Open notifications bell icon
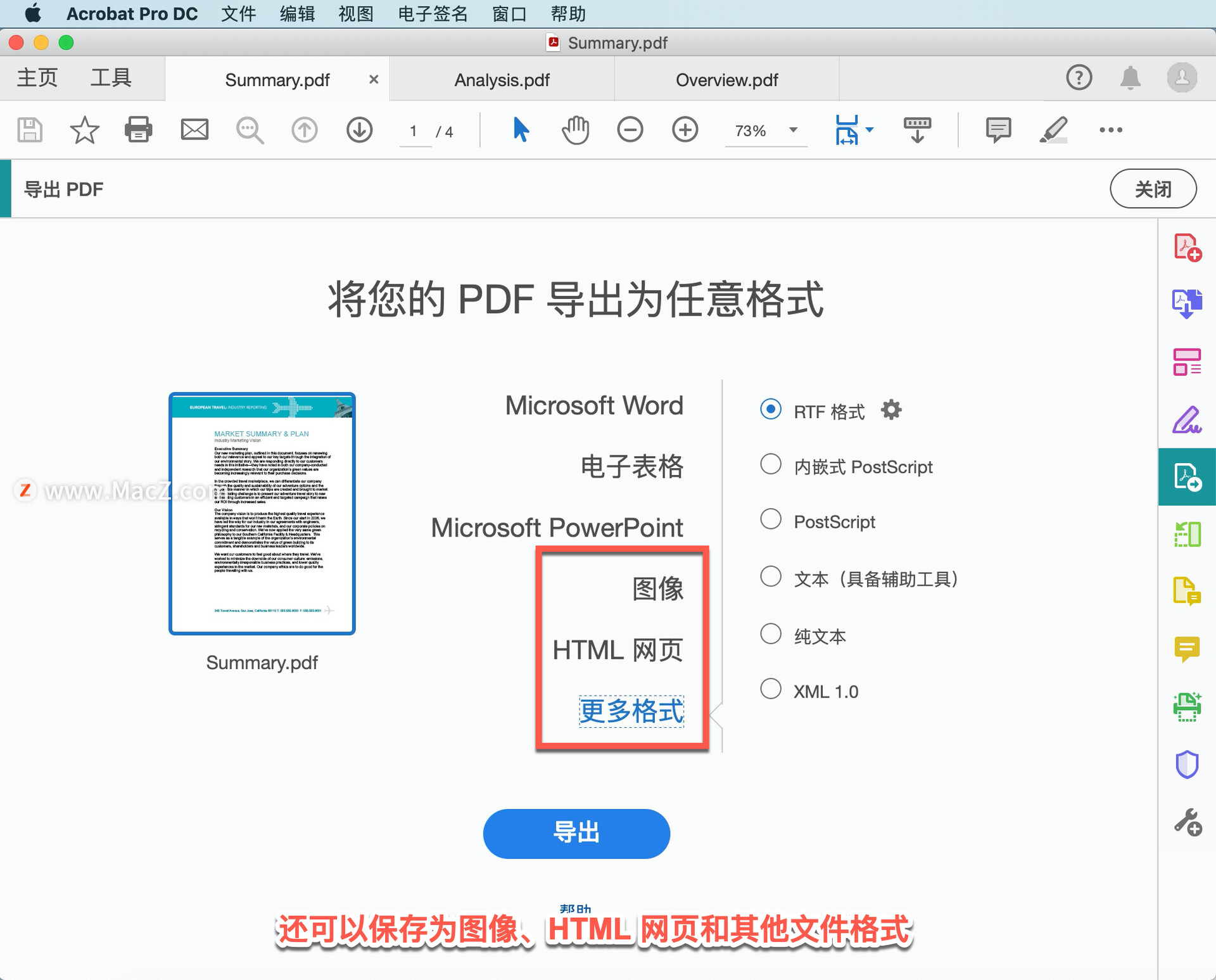The height and width of the screenshot is (980, 1216). [x=1130, y=78]
